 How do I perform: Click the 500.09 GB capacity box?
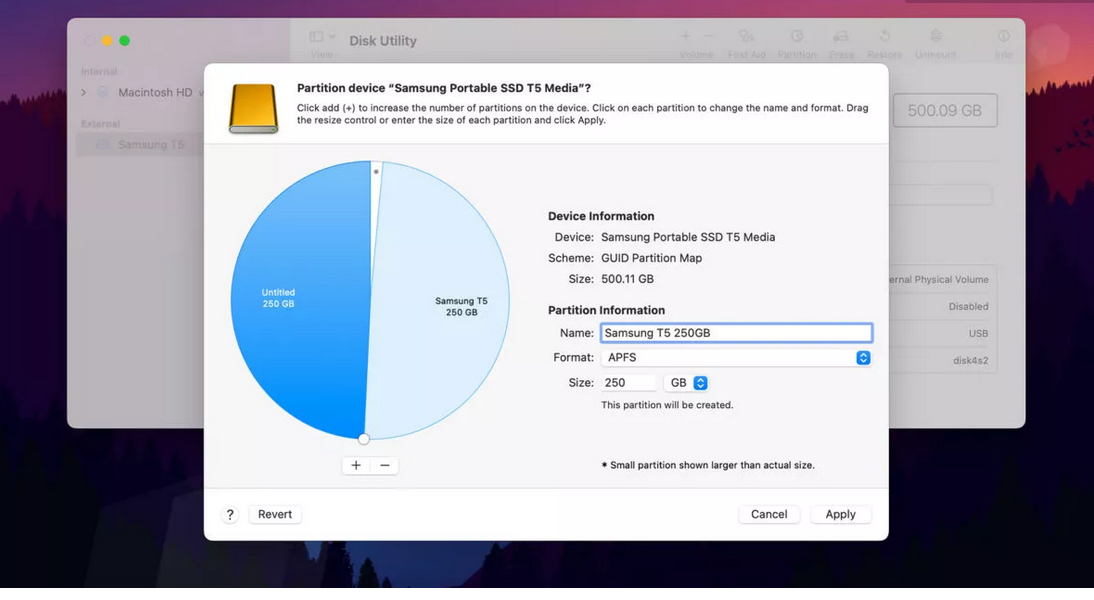tap(945, 110)
